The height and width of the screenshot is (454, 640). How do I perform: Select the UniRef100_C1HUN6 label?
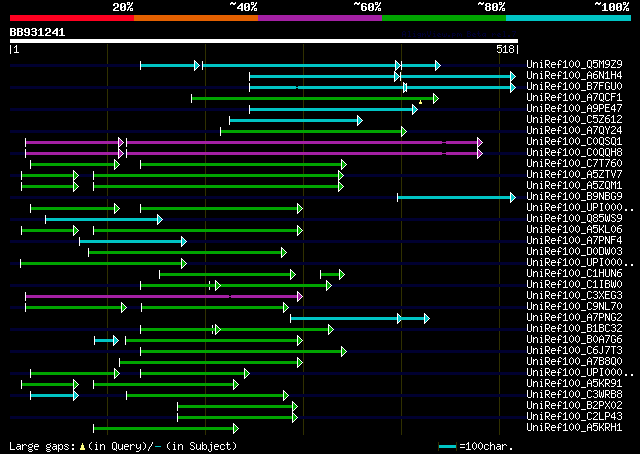tap(574, 274)
